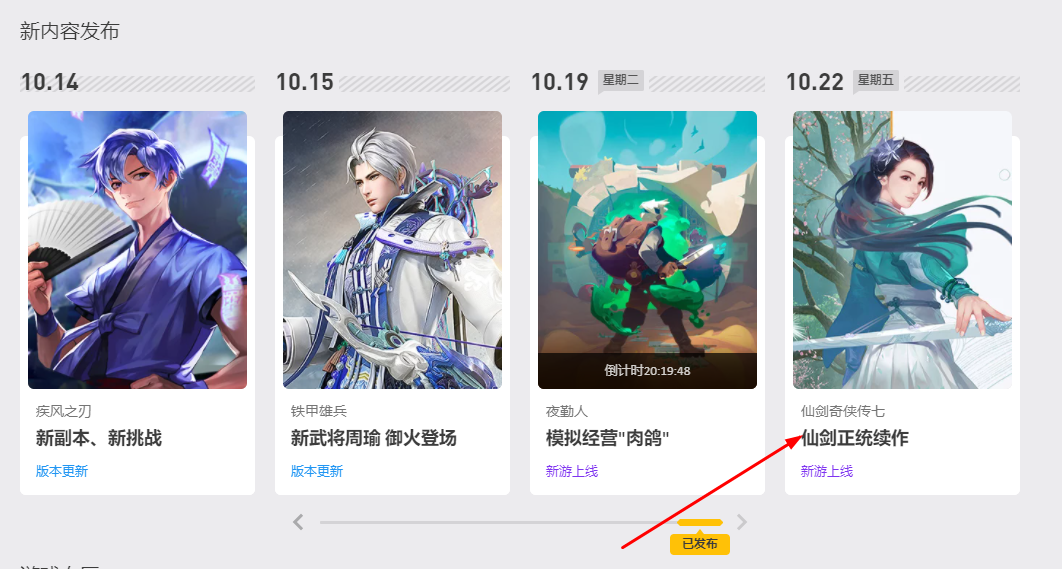Click 新游上线 under 夜勤人
The image size is (1062, 569).
click(572, 471)
